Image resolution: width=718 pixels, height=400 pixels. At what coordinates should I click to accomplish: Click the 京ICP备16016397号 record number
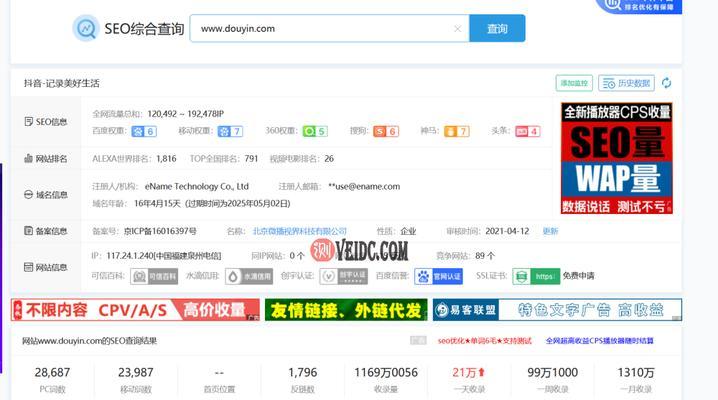160,231
